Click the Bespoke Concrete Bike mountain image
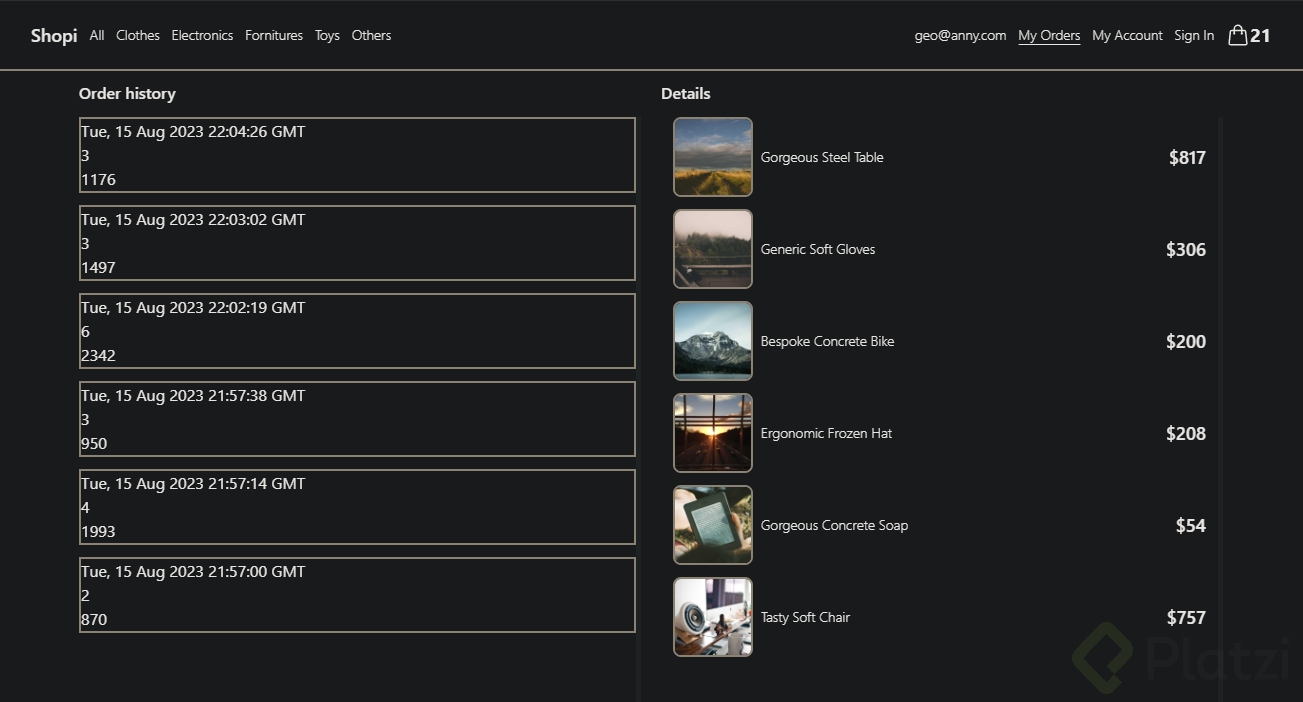 pos(713,341)
